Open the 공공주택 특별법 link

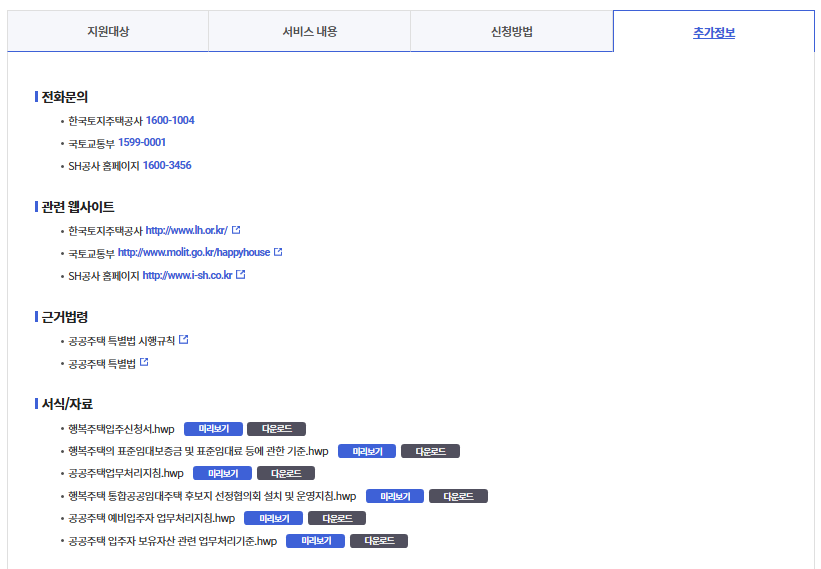click(x=102, y=363)
